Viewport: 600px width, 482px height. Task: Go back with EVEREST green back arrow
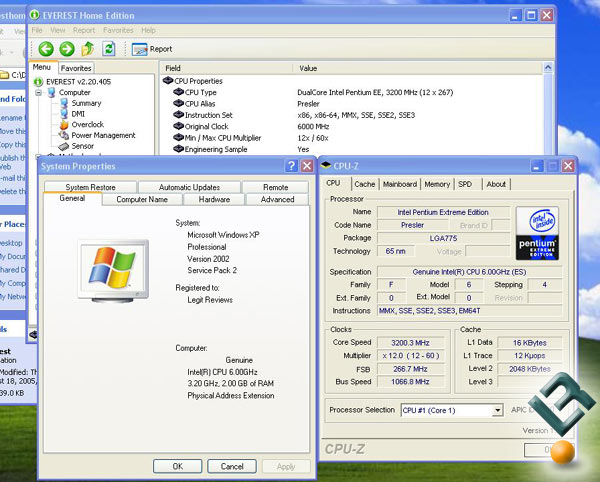tap(46, 49)
